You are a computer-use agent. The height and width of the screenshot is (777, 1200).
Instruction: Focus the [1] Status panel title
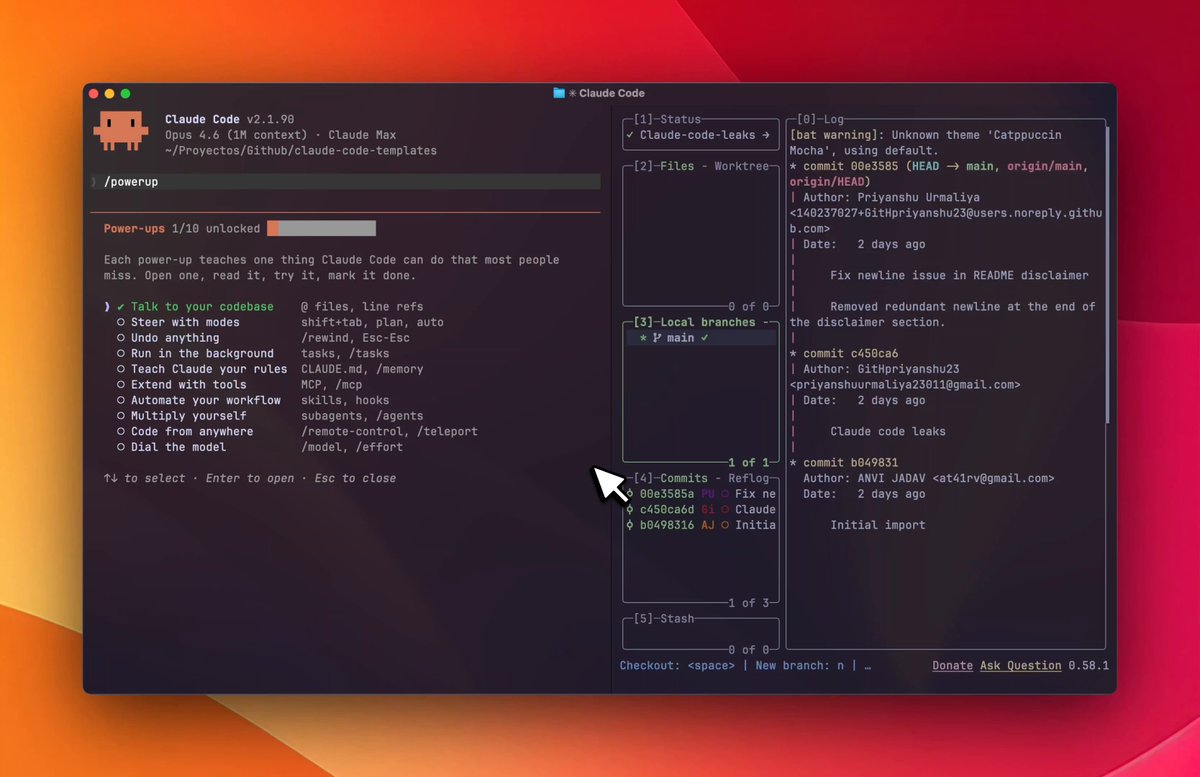coord(668,119)
